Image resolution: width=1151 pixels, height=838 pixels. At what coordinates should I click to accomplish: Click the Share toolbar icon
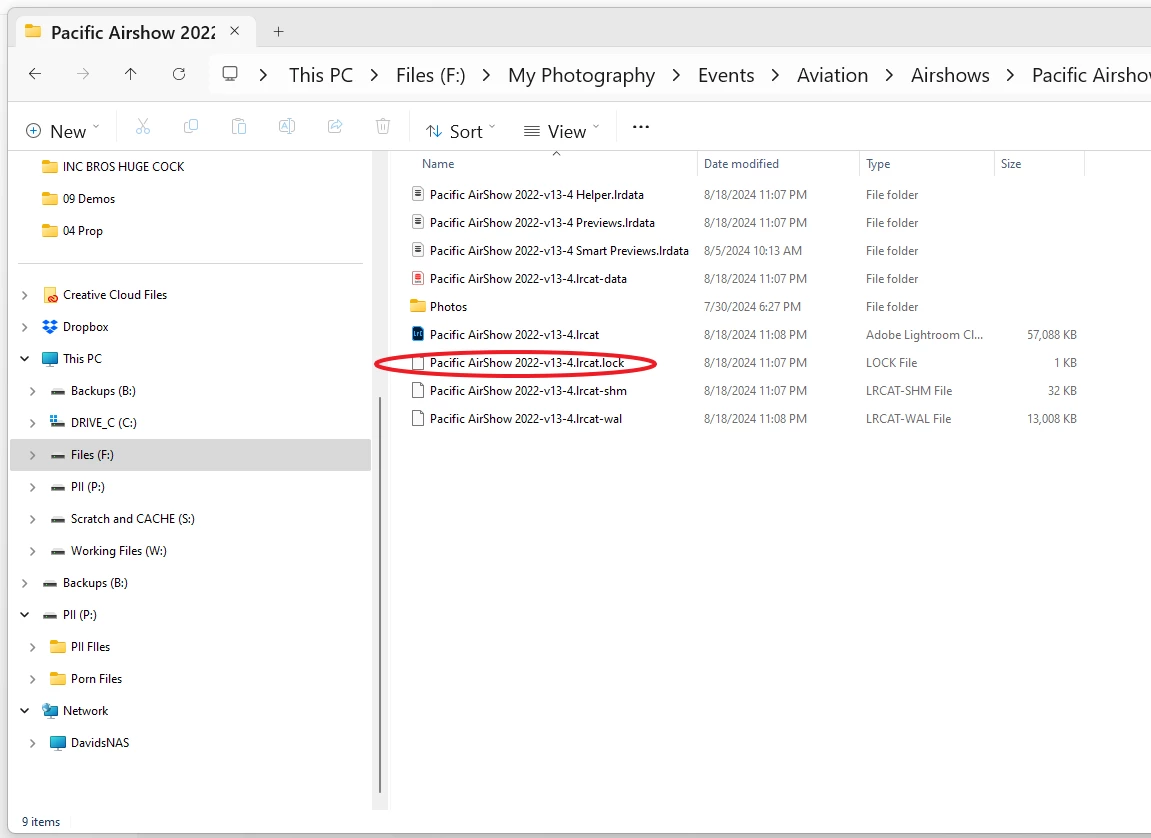pyautogui.click(x=335, y=126)
